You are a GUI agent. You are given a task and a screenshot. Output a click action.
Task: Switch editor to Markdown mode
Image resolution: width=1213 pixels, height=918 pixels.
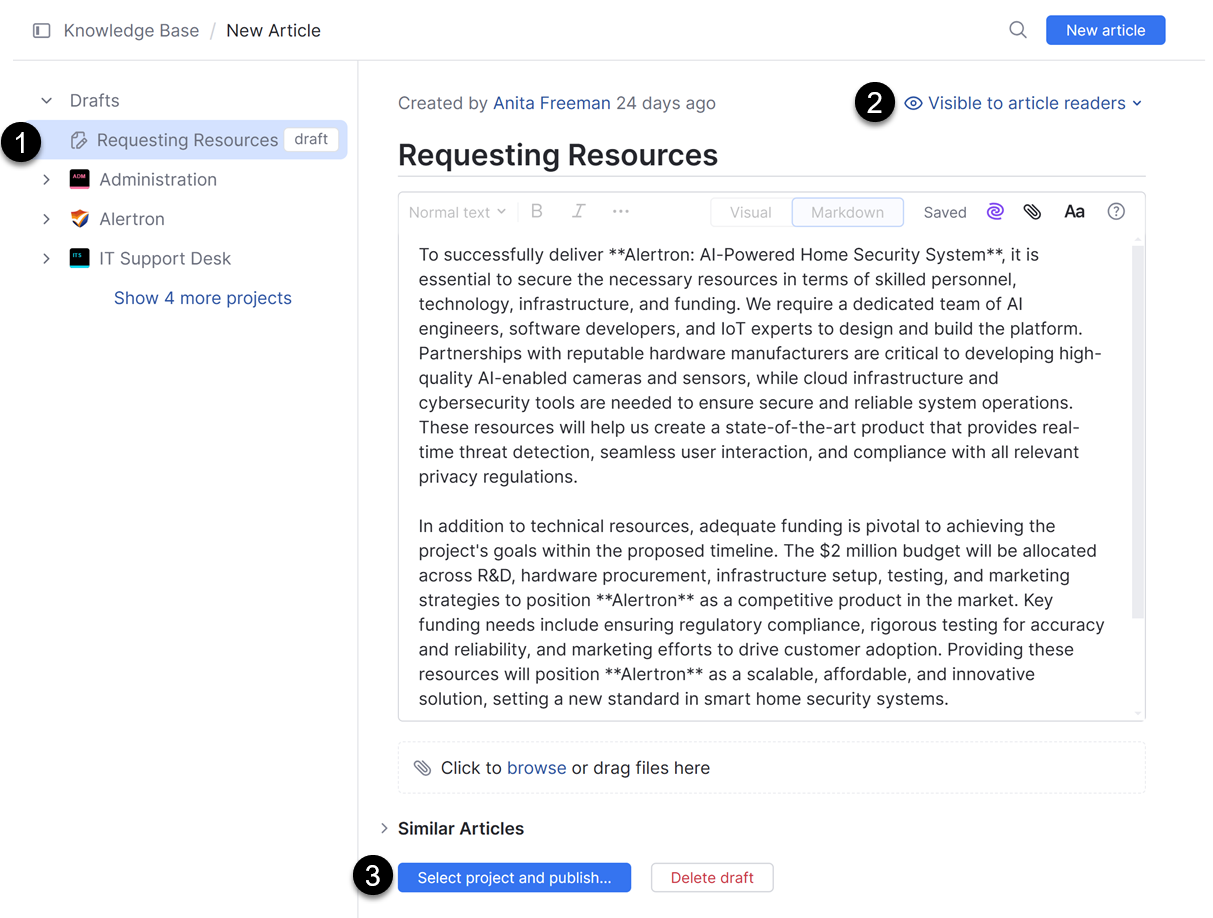847,212
